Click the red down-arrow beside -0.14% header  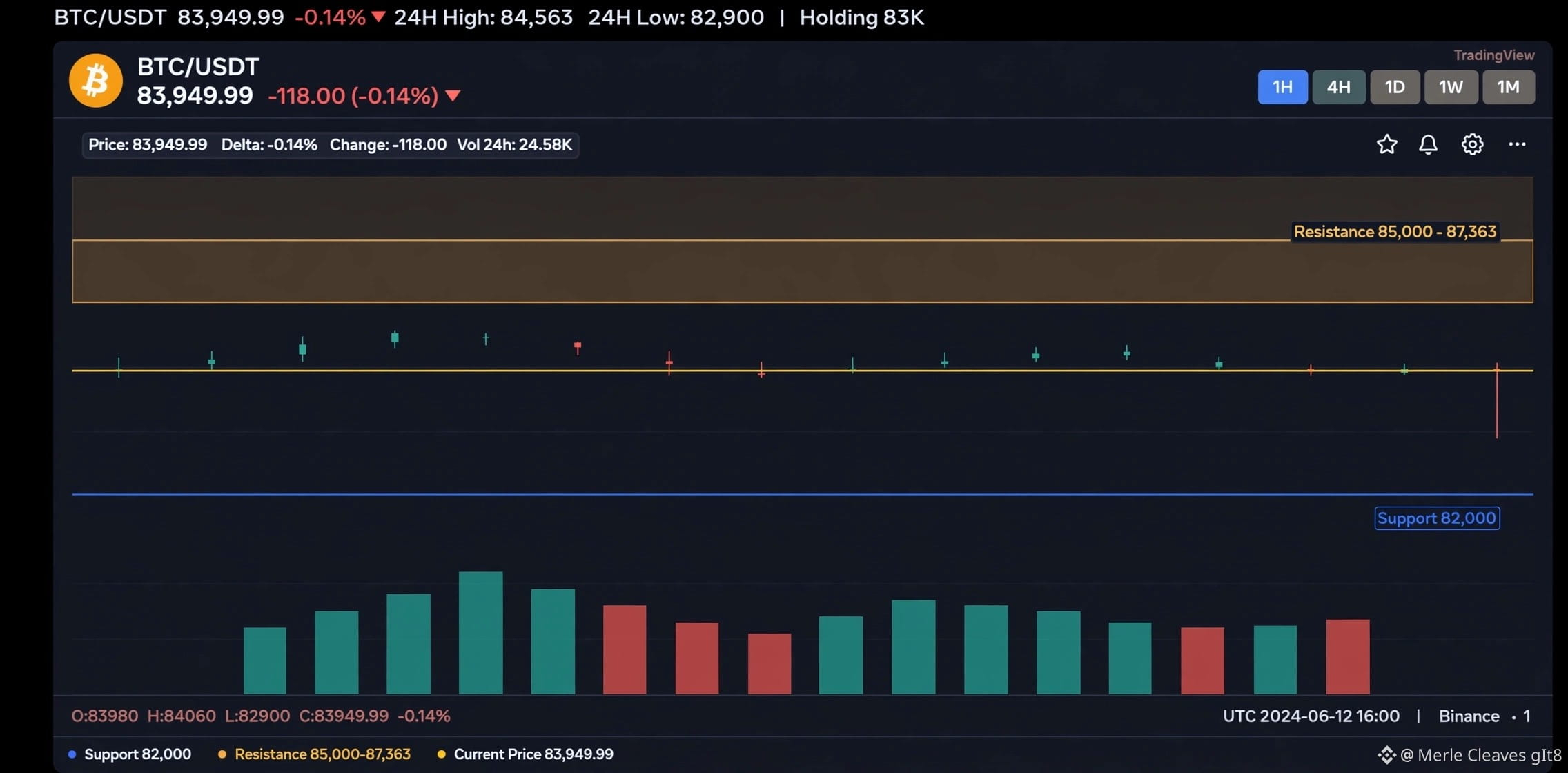click(378, 17)
